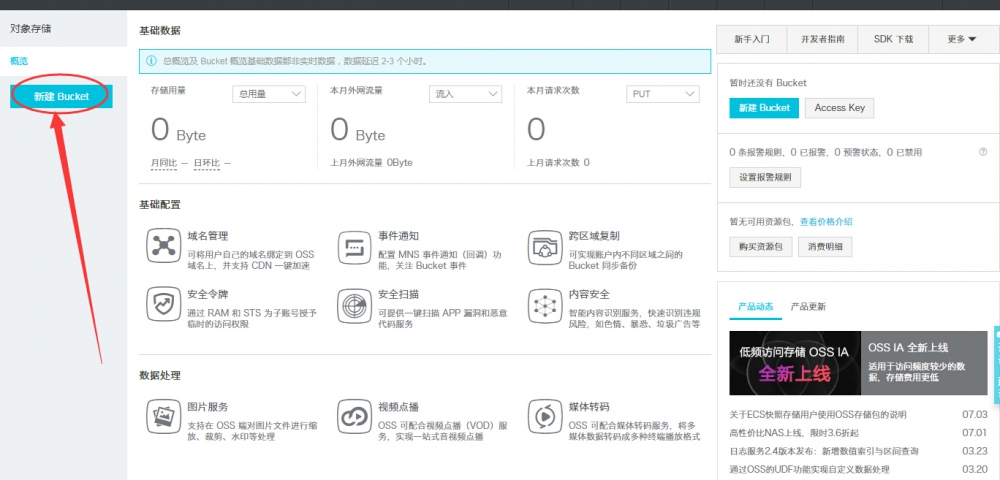The height and width of the screenshot is (480, 1000).
Task: Open the 域名管理 domain icon
Action: point(163,246)
